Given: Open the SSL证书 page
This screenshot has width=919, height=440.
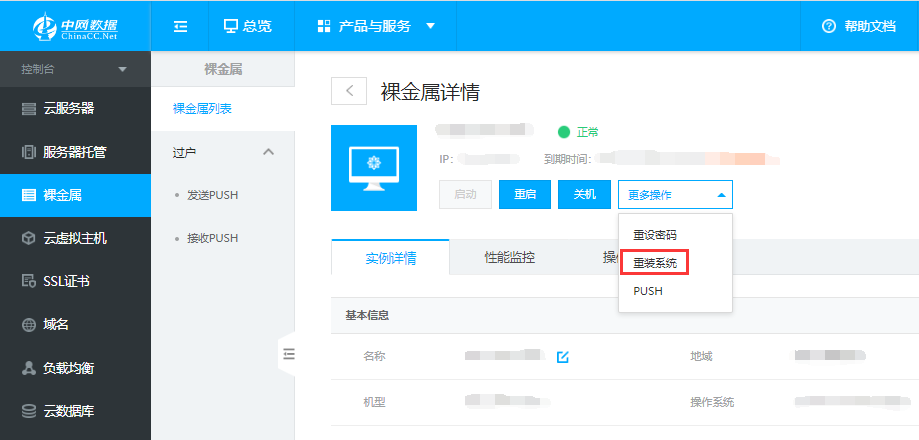Looking at the screenshot, I should coord(75,282).
